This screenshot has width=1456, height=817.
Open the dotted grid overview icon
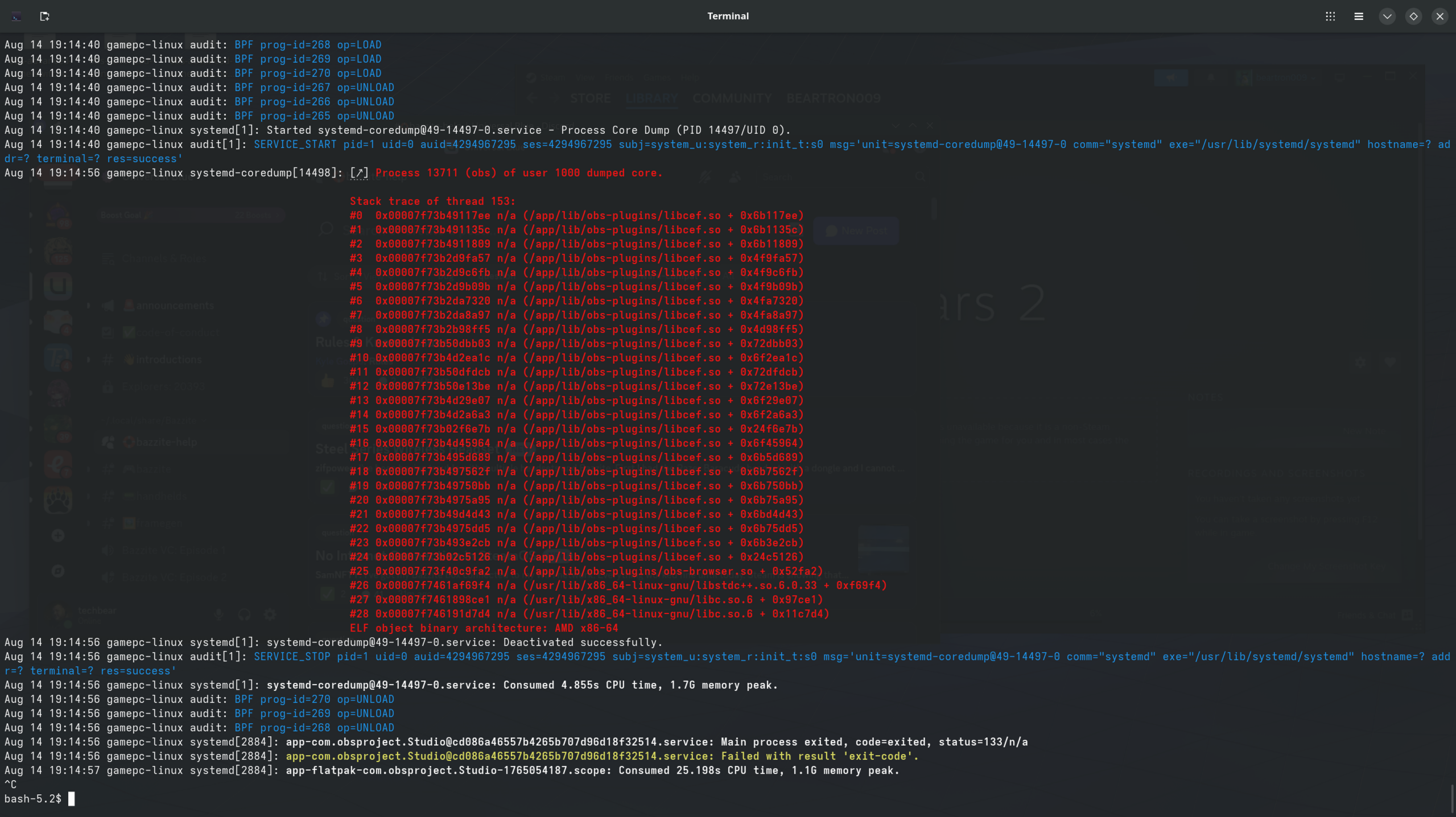[x=1330, y=16]
